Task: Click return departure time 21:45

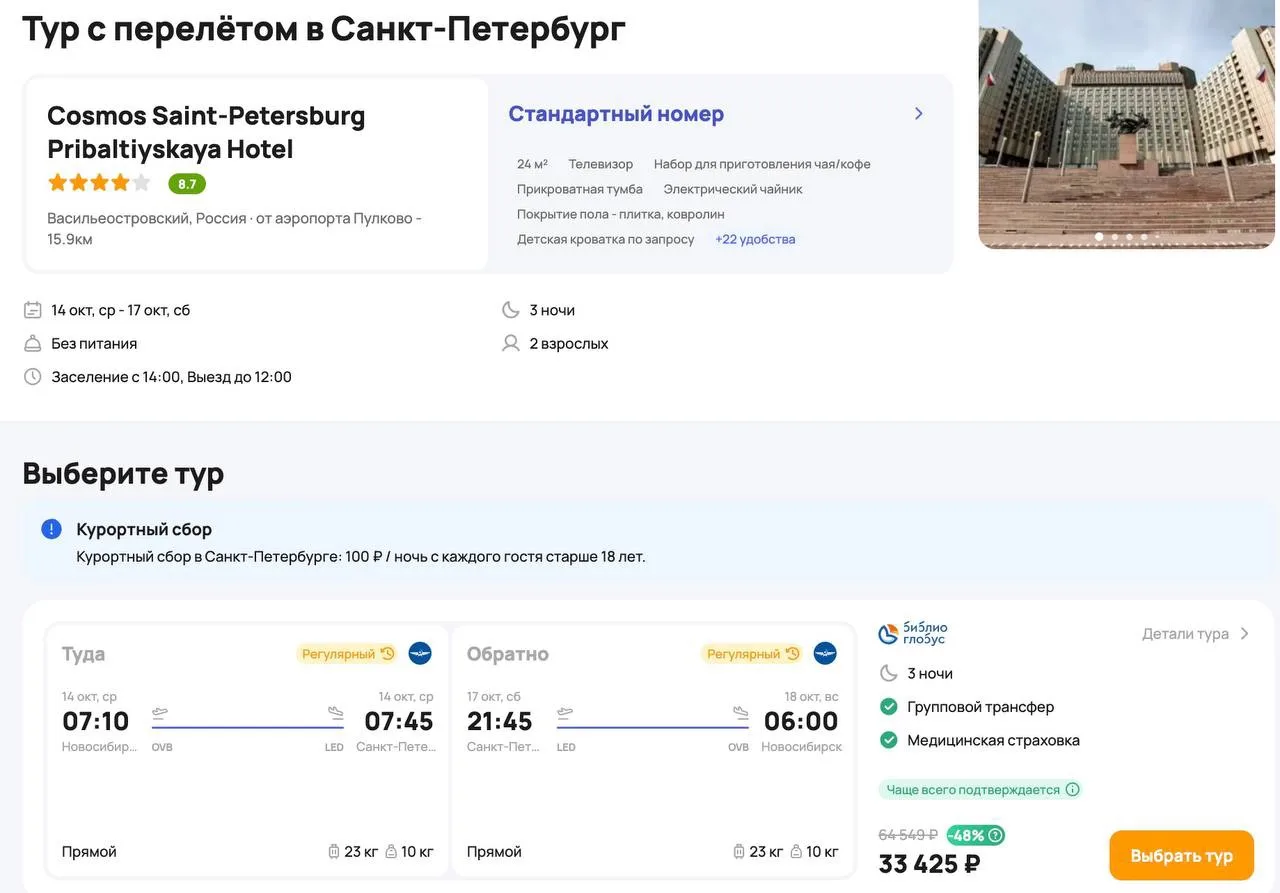Action: [x=500, y=721]
